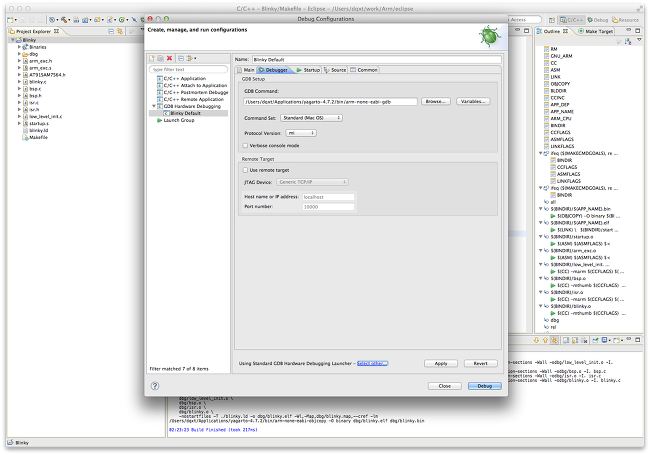650x455 pixels.
Task: Expand startup.s in Project Explorer
Action: (19, 123)
